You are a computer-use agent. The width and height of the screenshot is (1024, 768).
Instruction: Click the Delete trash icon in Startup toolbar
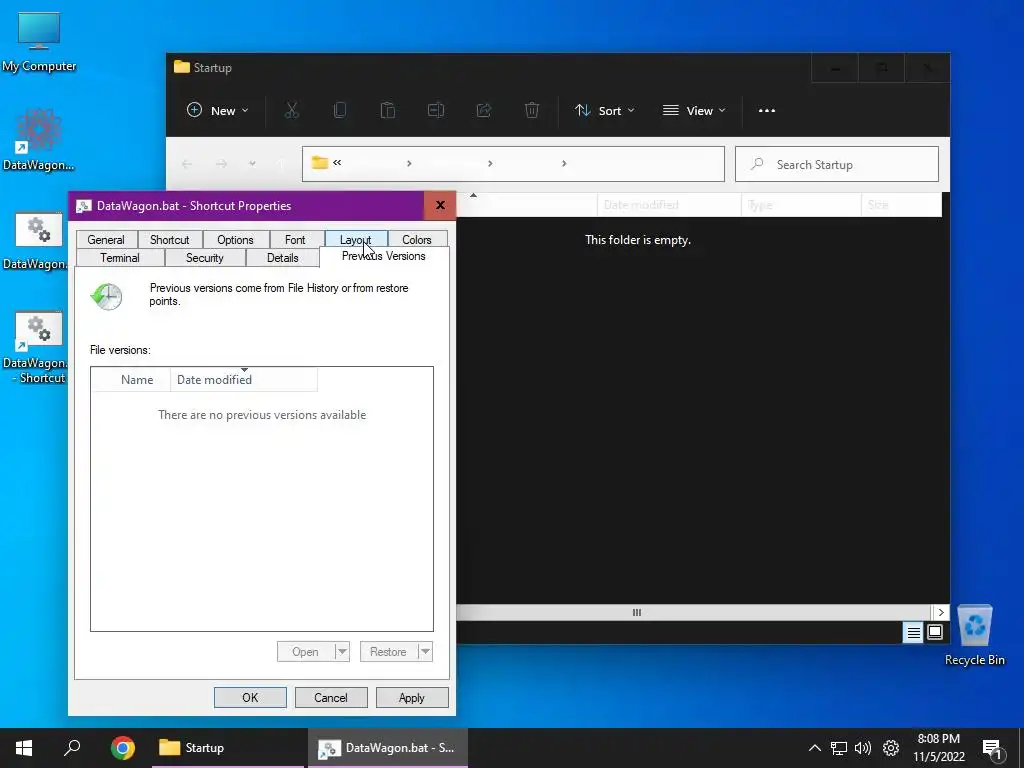[x=532, y=110]
